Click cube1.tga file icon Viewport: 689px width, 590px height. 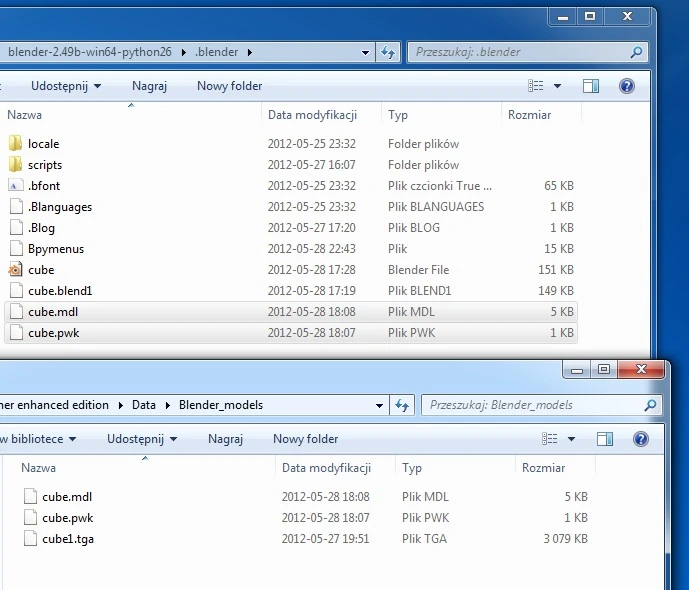pyautogui.click(x=30, y=539)
